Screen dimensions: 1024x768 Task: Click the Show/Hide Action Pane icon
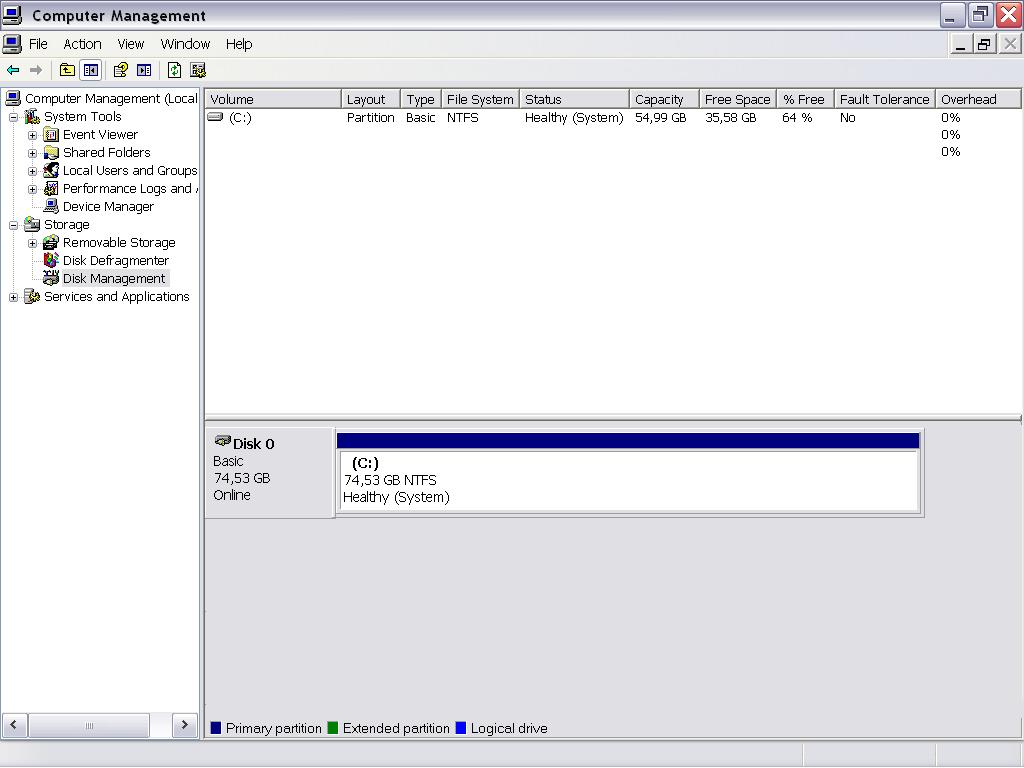click(x=144, y=70)
